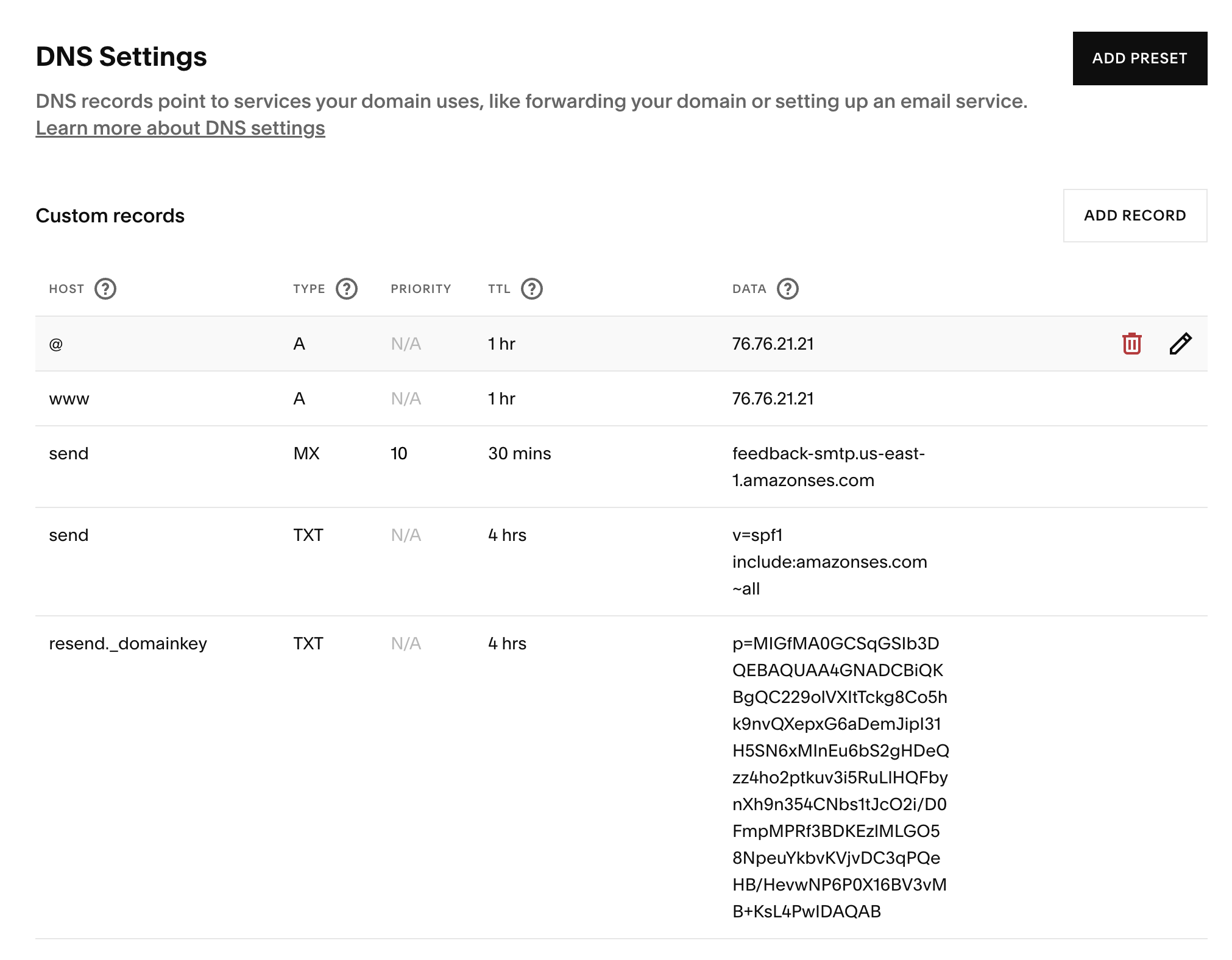
Task: Click the Custom records heading
Action: pos(110,216)
